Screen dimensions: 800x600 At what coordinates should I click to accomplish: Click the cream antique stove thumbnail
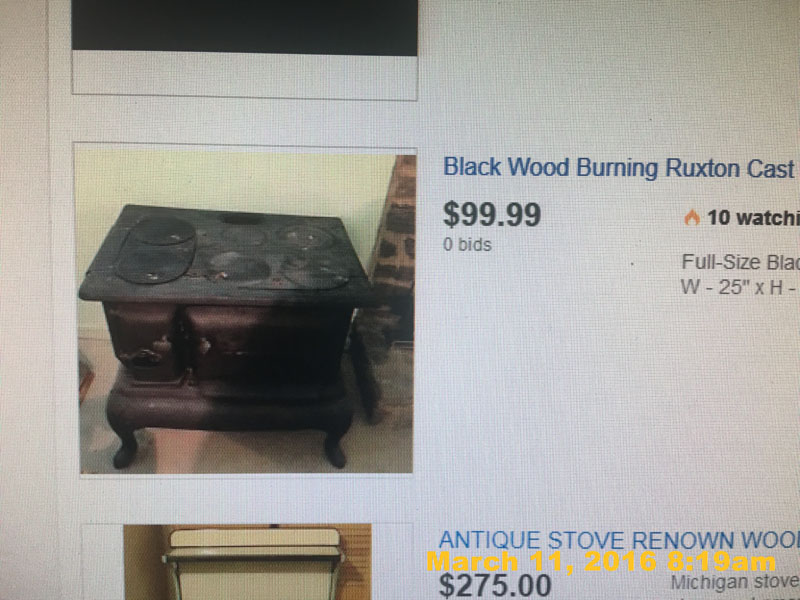coord(247,562)
